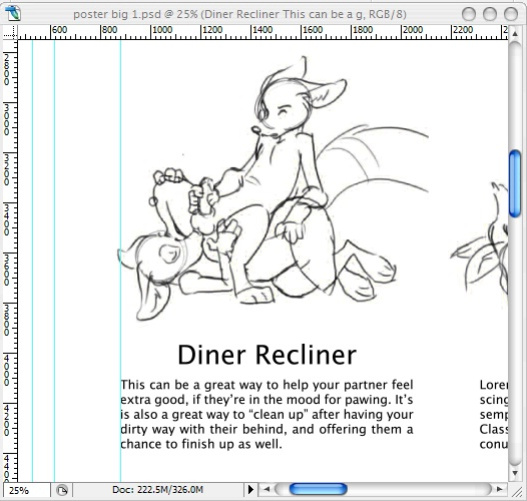
Task: Click the vertical scrollbar blue thumb
Action: tap(515, 184)
